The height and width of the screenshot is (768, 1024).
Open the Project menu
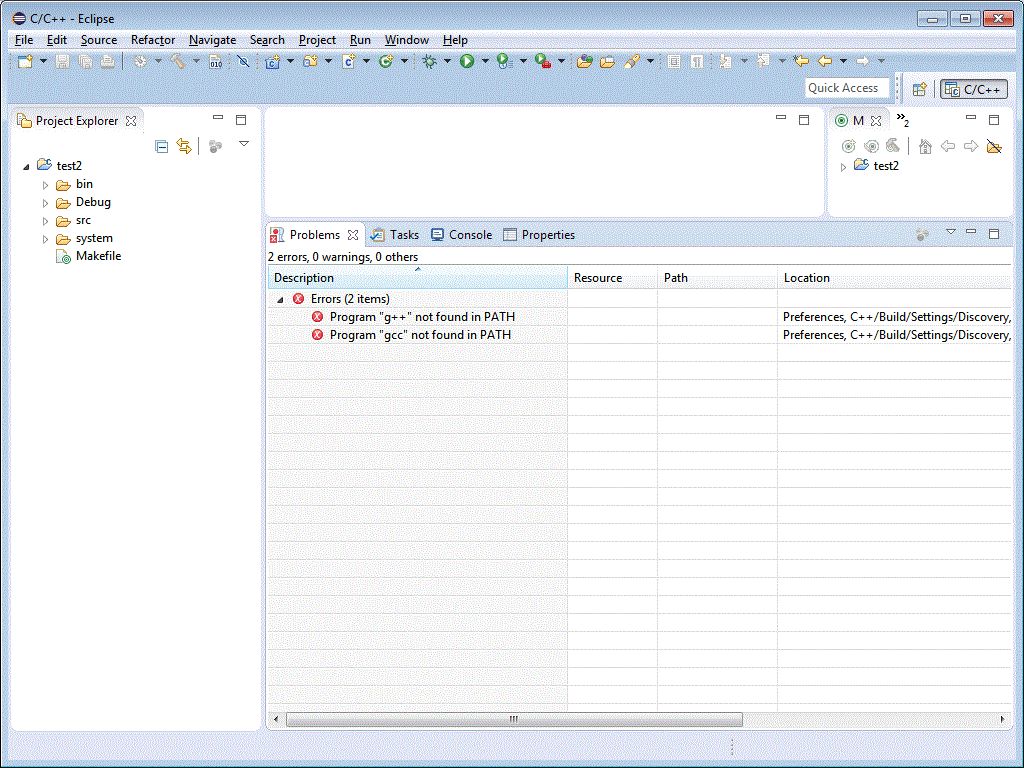click(317, 40)
